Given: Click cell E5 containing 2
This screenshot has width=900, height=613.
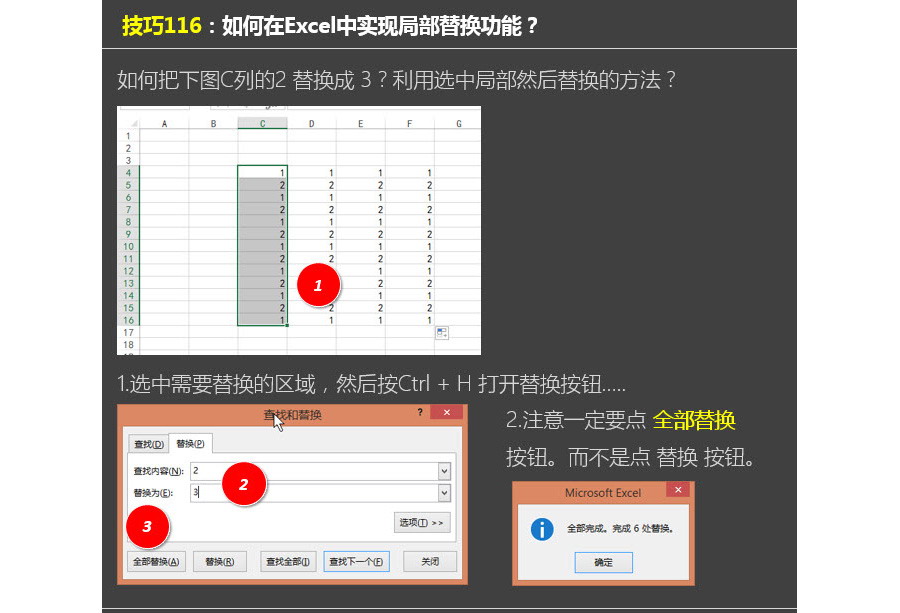Looking at the screenshot, I should tap(360, 185).
